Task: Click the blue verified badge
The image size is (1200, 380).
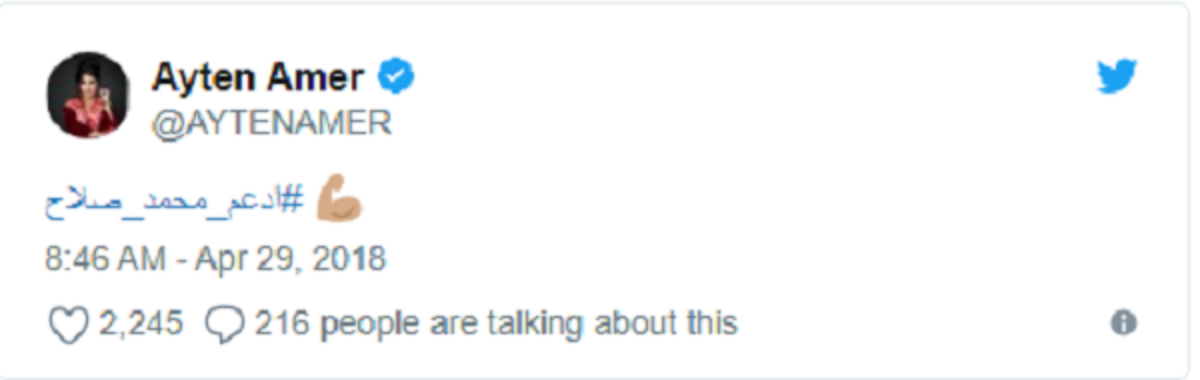Action: click(397, 76)
